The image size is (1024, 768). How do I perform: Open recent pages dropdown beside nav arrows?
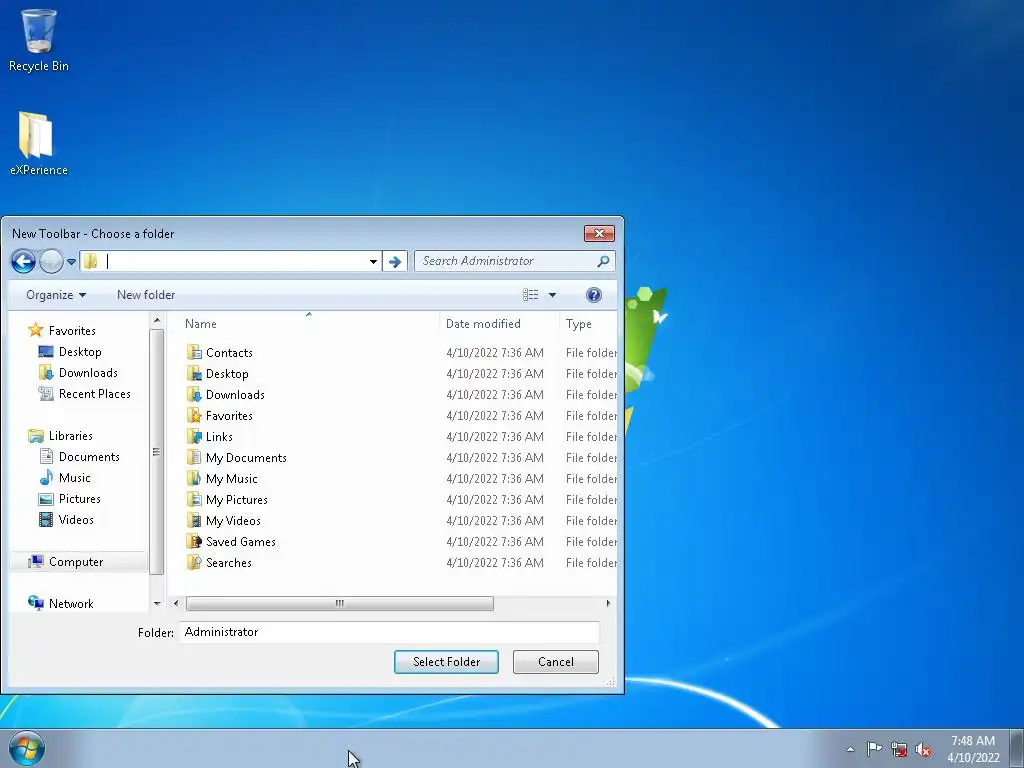point(71,262)
